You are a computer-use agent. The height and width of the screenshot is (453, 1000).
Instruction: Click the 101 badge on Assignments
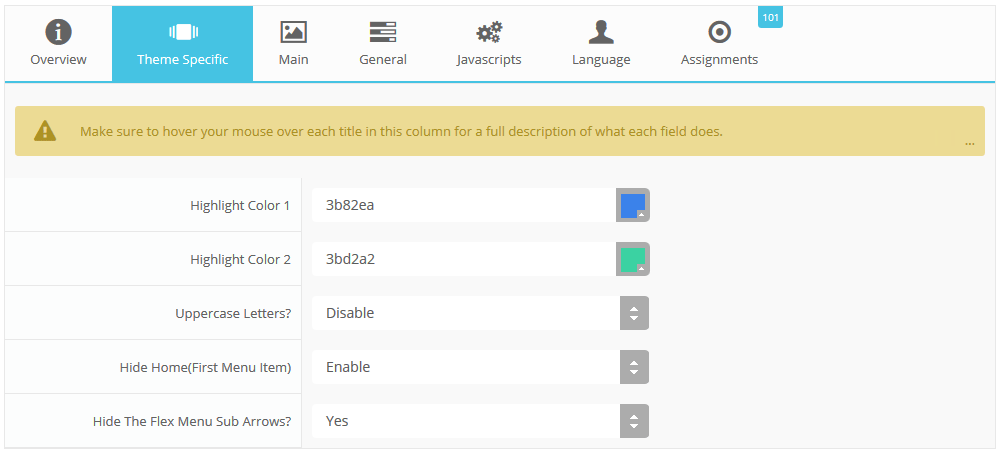tap(770, 17)
